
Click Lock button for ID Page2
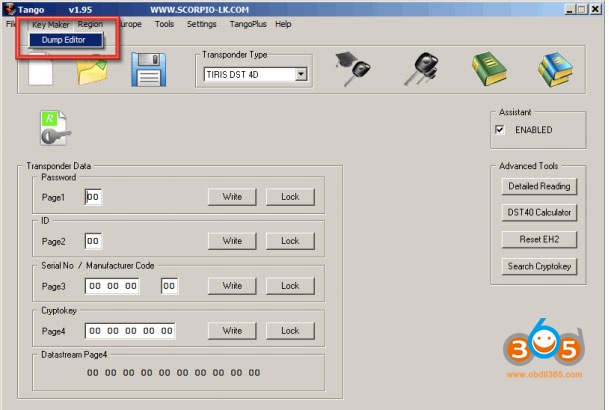(290, 241)
